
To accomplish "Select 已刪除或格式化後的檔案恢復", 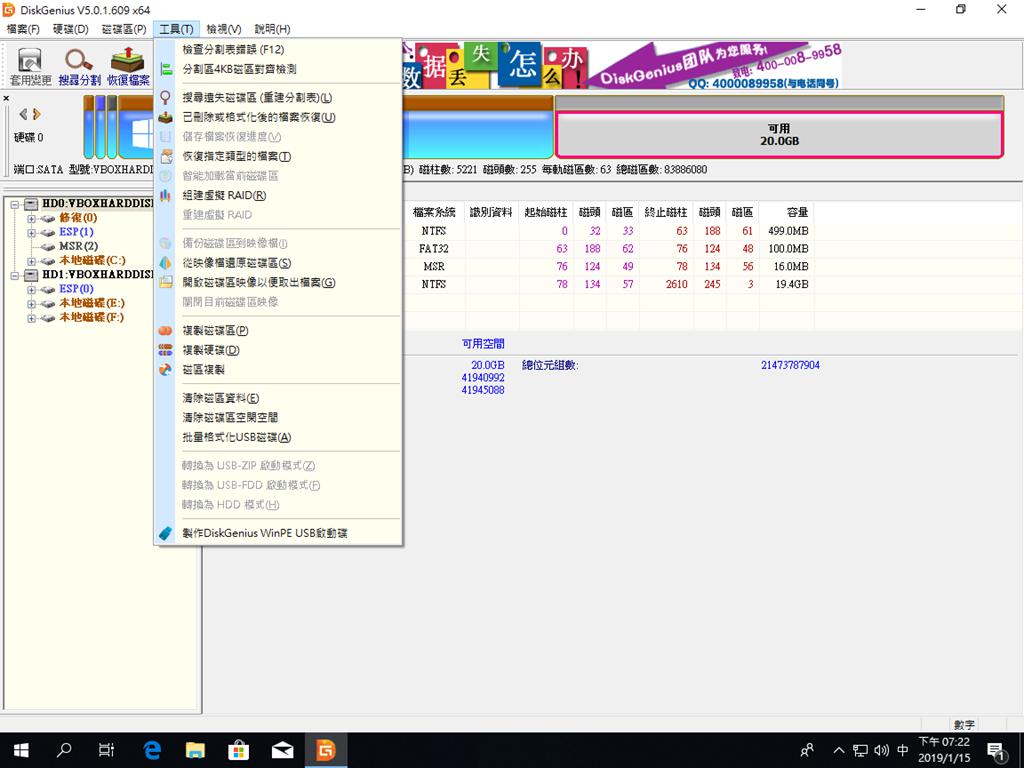I will click(x=278, y=118).
